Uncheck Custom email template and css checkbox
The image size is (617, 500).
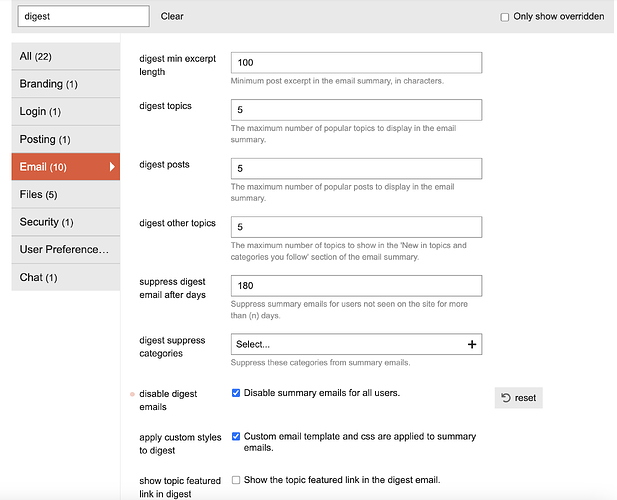(236, 436)
